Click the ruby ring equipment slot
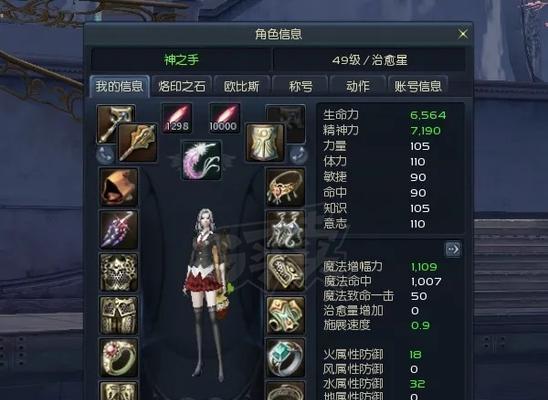 [x=119, y=358]
